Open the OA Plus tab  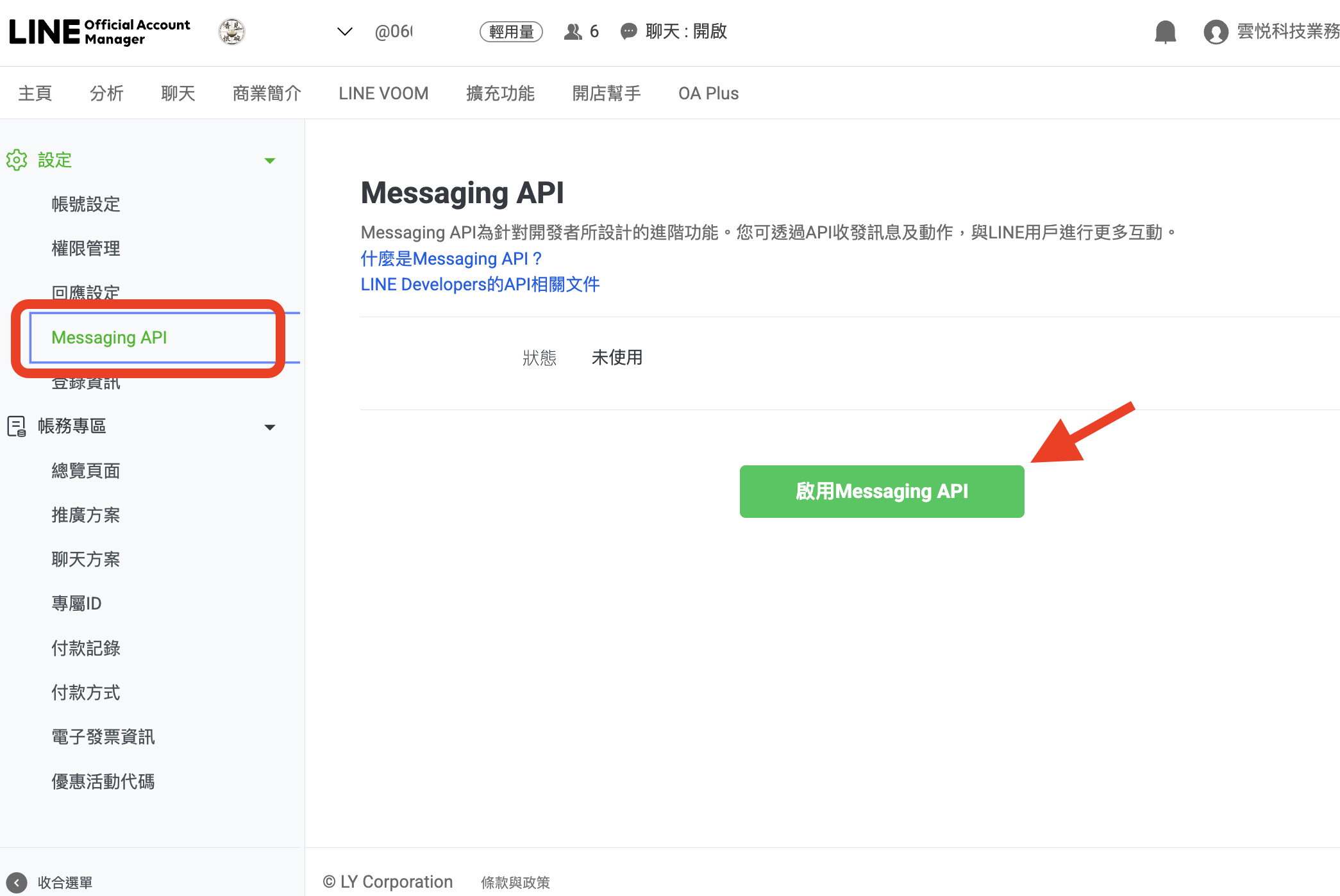tap(708, 94)
